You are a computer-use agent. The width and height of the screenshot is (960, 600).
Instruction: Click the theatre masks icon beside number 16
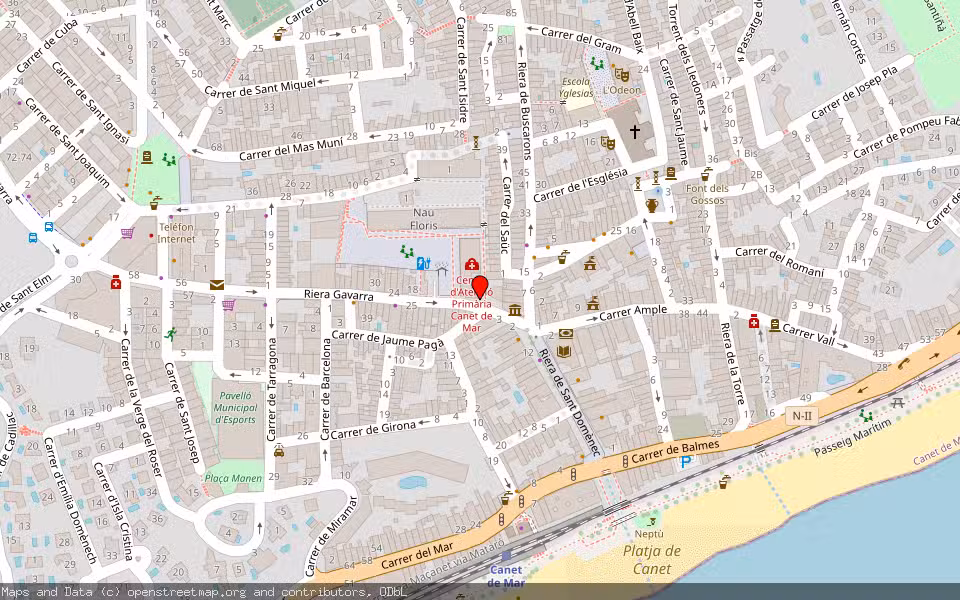point(607,143)
